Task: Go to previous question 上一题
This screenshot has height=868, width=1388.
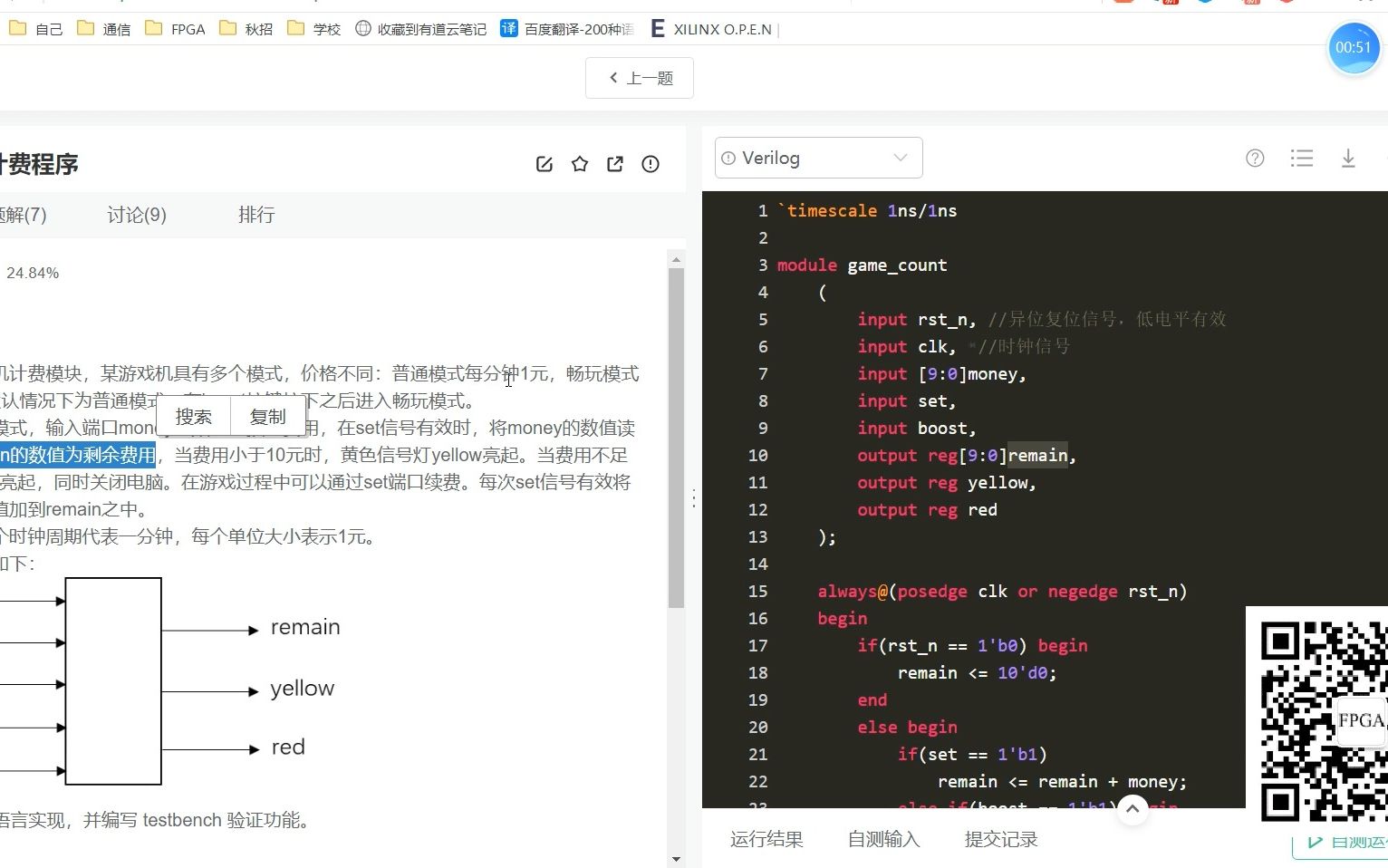Action: click(640, 78)
